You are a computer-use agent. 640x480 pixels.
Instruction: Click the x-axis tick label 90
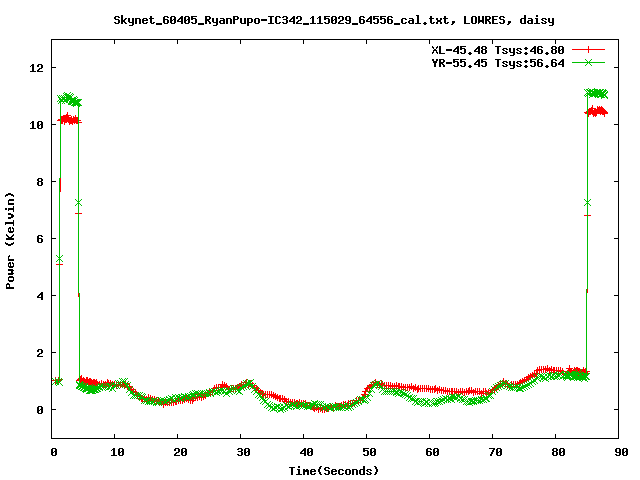tap(621, 452)
